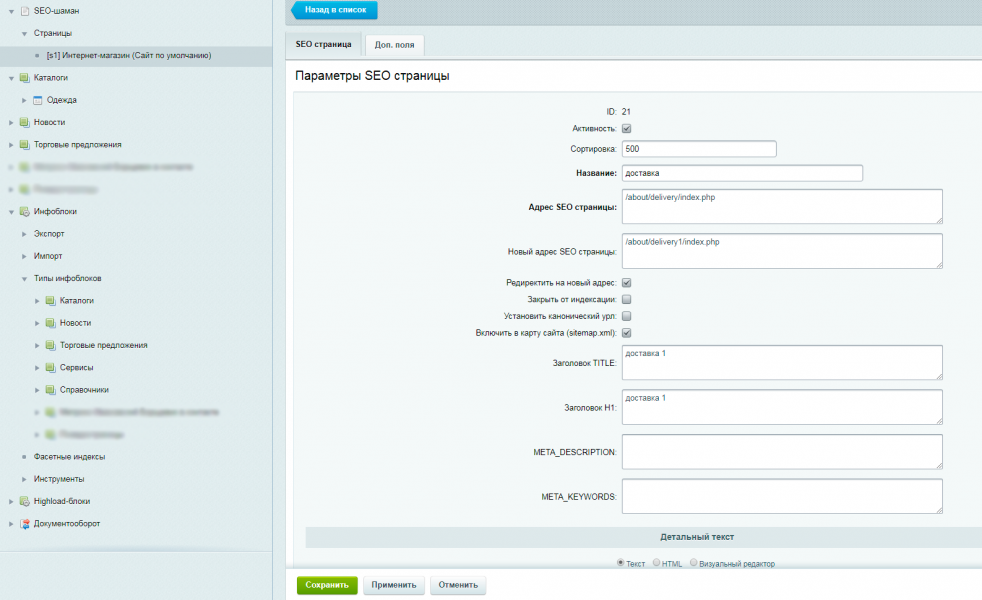
Task: Enable Установить канонический урл checkbox
Action: 626,316
